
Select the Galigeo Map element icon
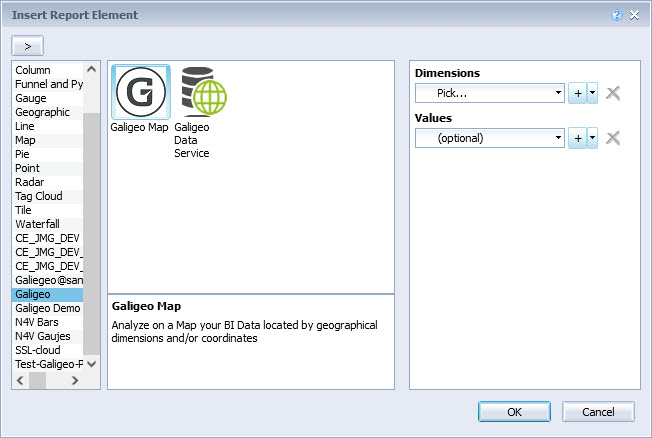[141, 92]
